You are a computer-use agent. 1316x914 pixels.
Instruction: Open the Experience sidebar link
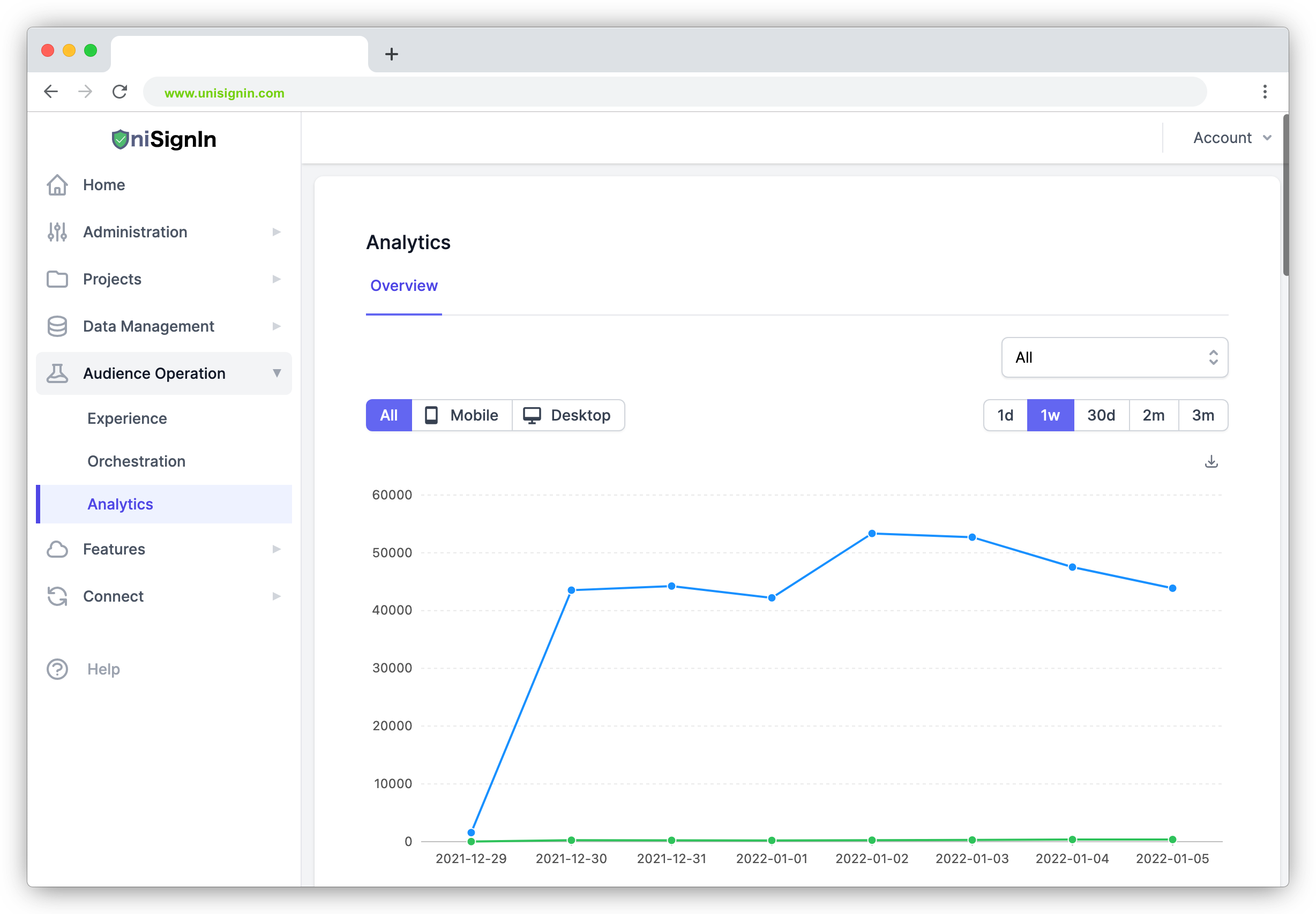pyautogui.click(x=127, y=418)
